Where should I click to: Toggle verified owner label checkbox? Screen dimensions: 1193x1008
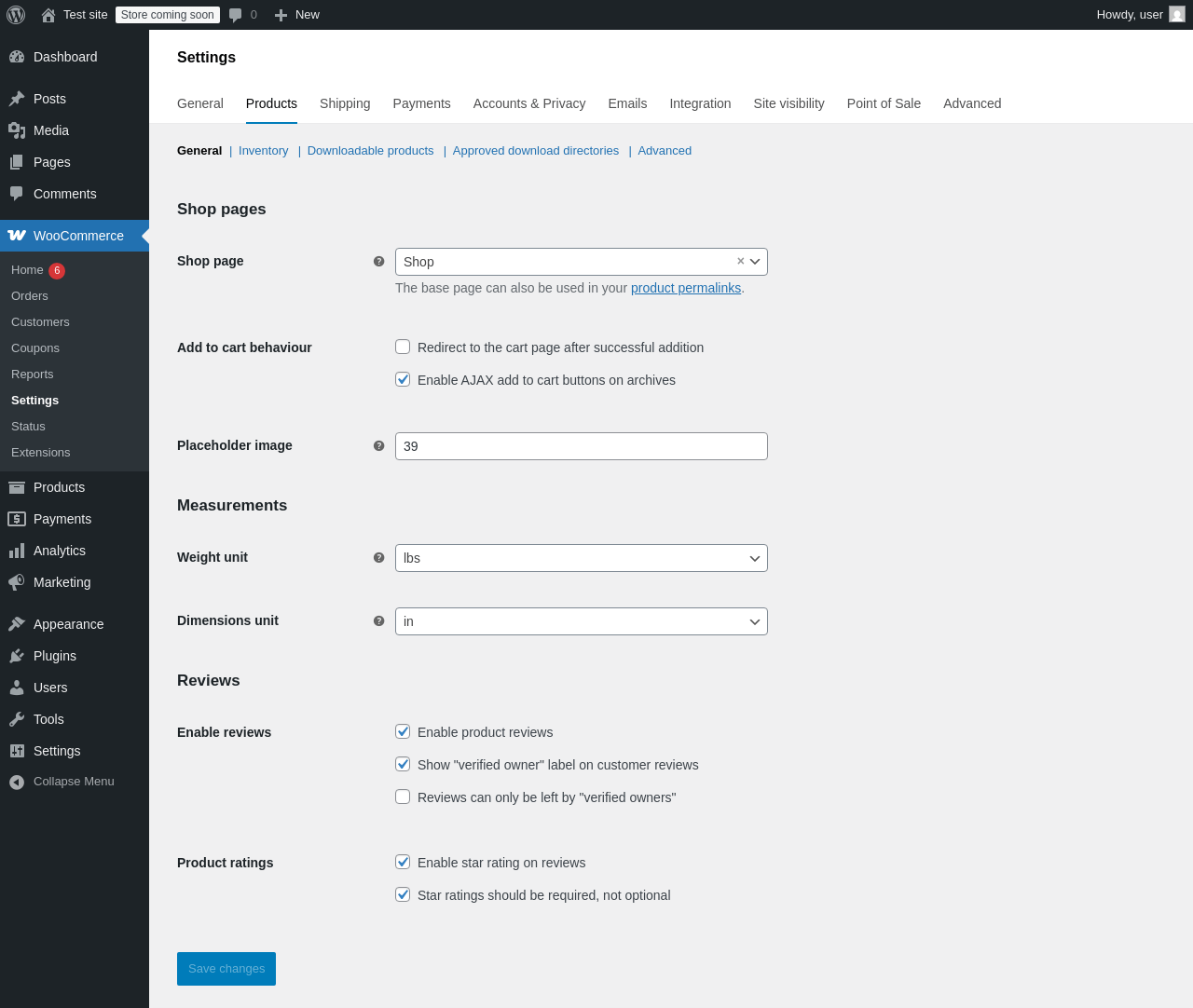(403, 764)
